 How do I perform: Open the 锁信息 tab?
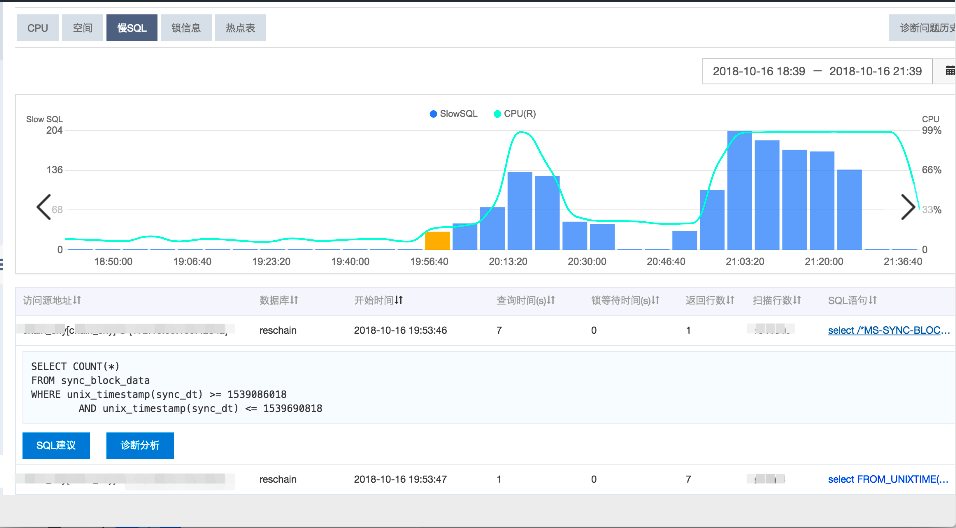[186, 28]
